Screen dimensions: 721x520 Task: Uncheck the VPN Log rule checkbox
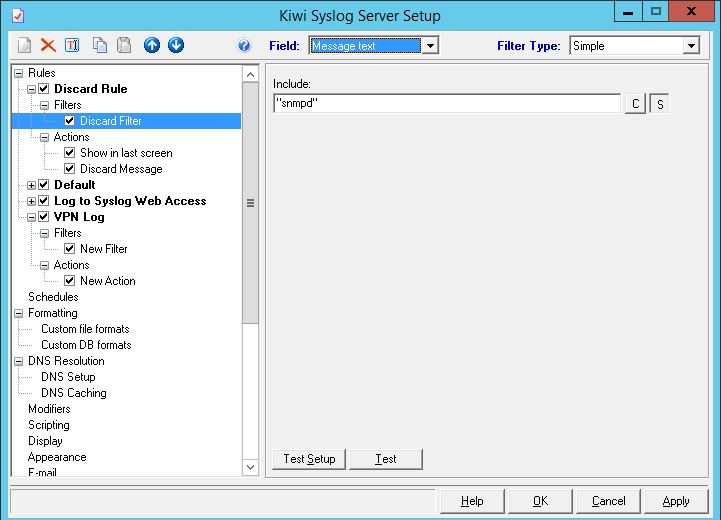point(44,217)
